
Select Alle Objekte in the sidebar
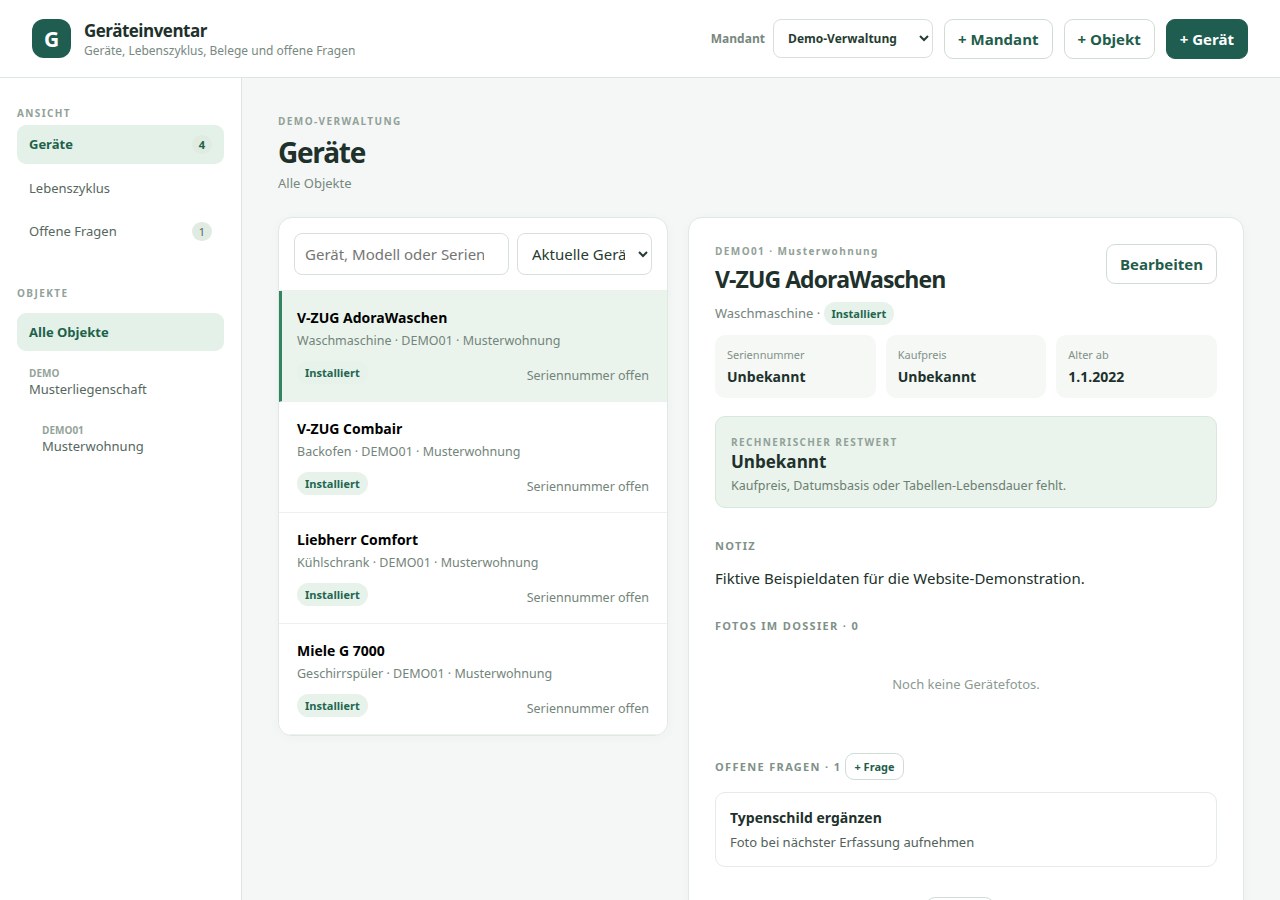point(120,332)
